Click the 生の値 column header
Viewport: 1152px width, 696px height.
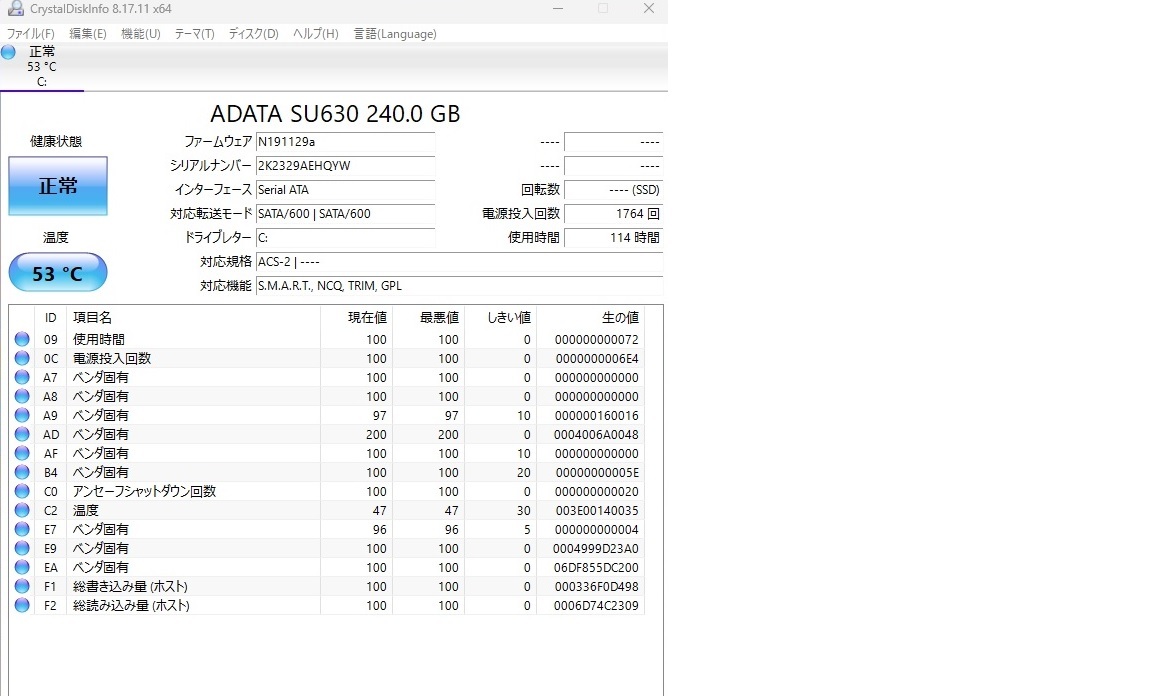(x=619, y=318)
